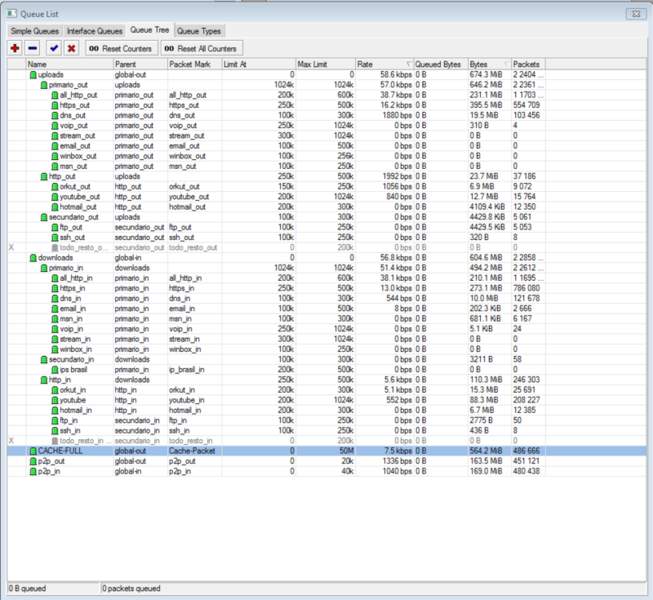653x600 pixels.
Task: Click the minus Remove queue button
Action: pyautogui.click(x=32, y=48)
